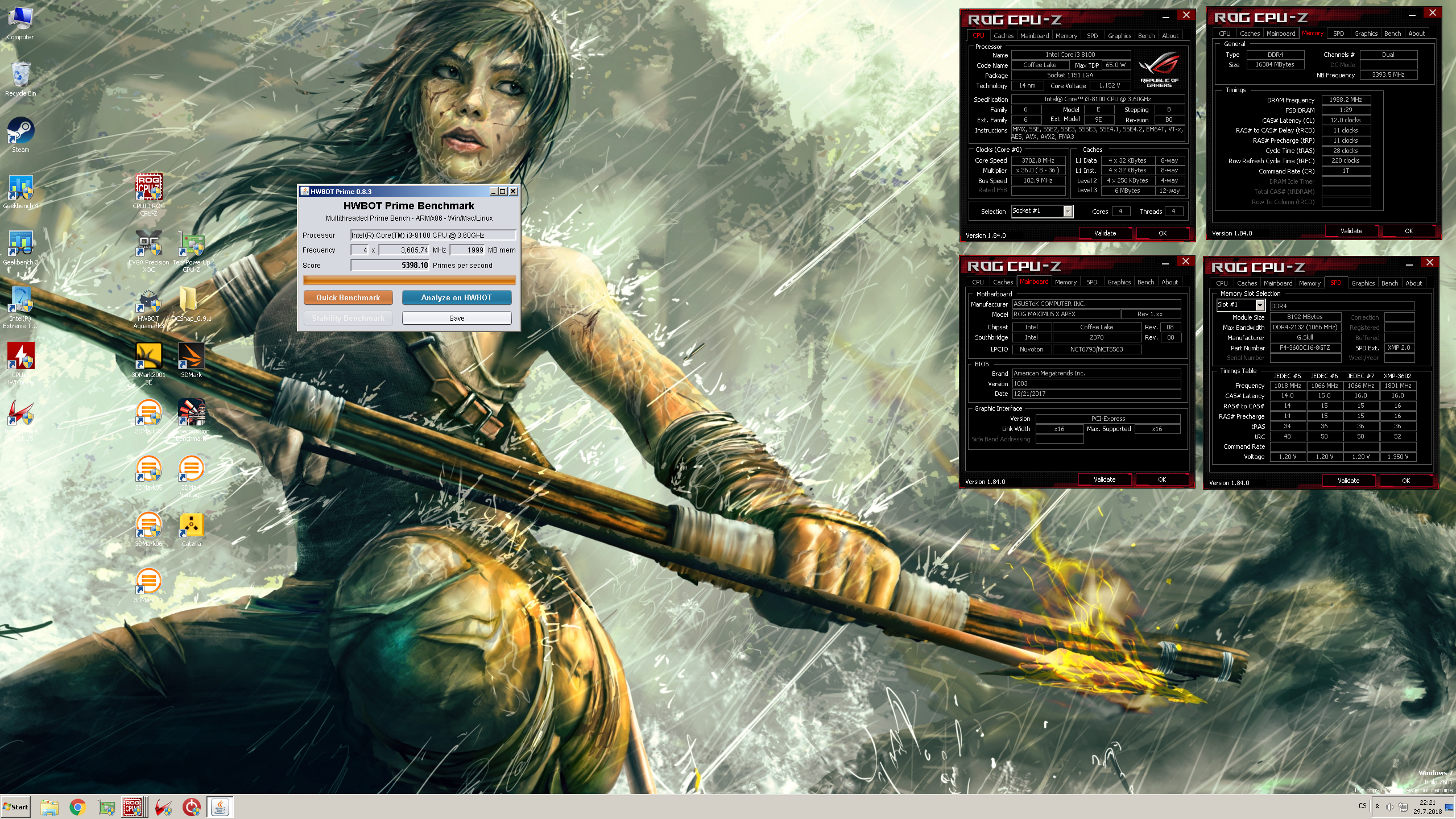The height and width of the screenshot is (819, 1456).
Task: Open Windows Explorer from the taskbar
Action: click(x=49, y=807)
